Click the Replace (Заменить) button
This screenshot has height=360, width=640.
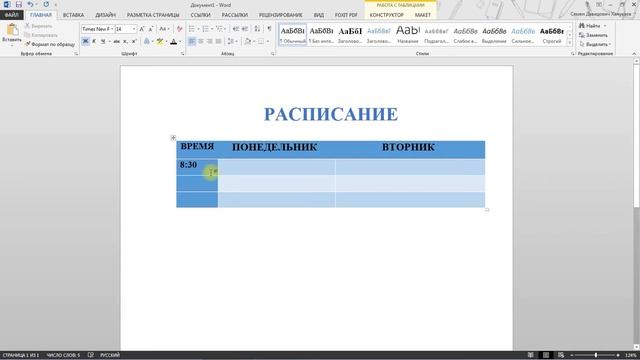pos(593,35)
